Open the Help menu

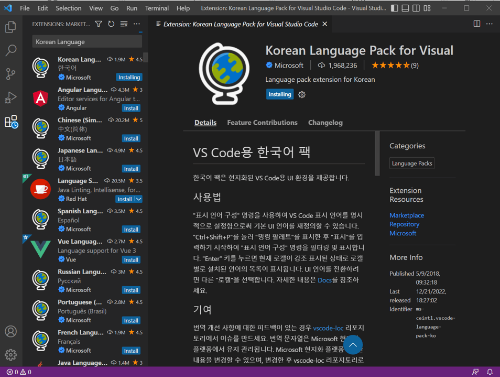pyautogui.click(x=183, y=8)
